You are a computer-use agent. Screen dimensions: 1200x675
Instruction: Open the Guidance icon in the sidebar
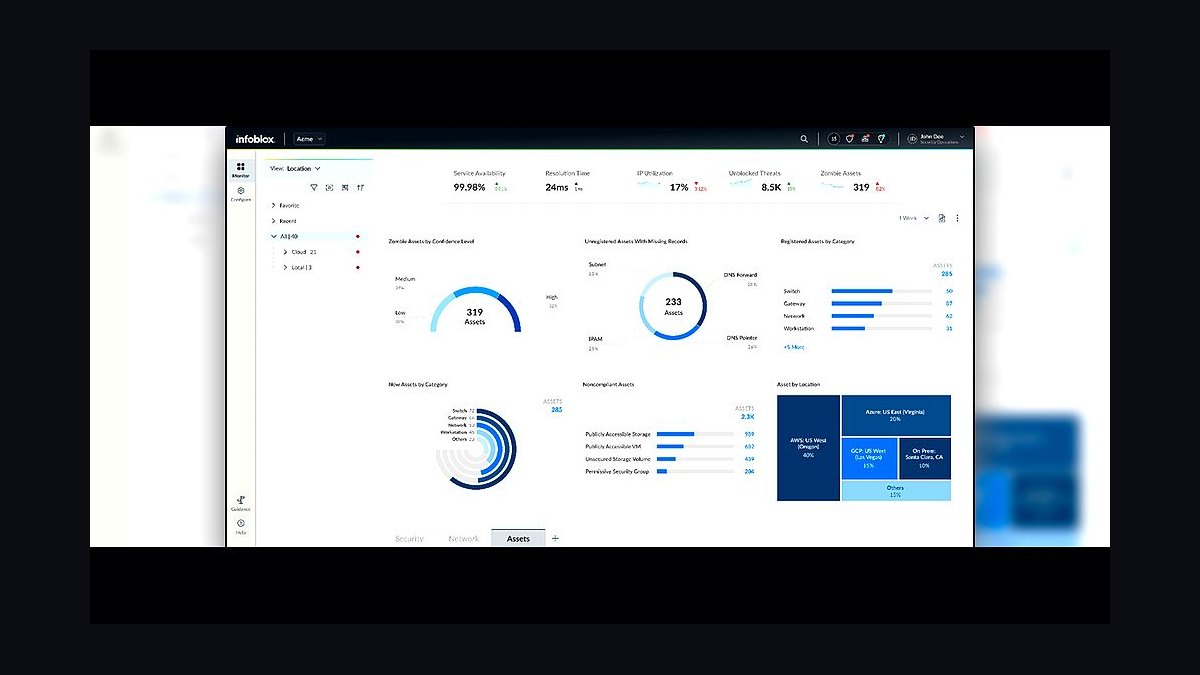[241, 502]
